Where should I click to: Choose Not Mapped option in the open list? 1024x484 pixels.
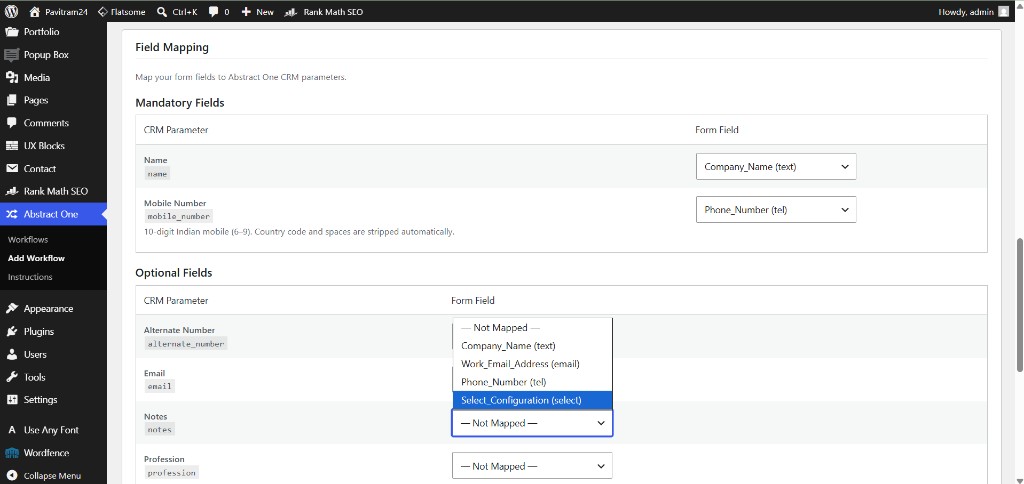point(532,328)
